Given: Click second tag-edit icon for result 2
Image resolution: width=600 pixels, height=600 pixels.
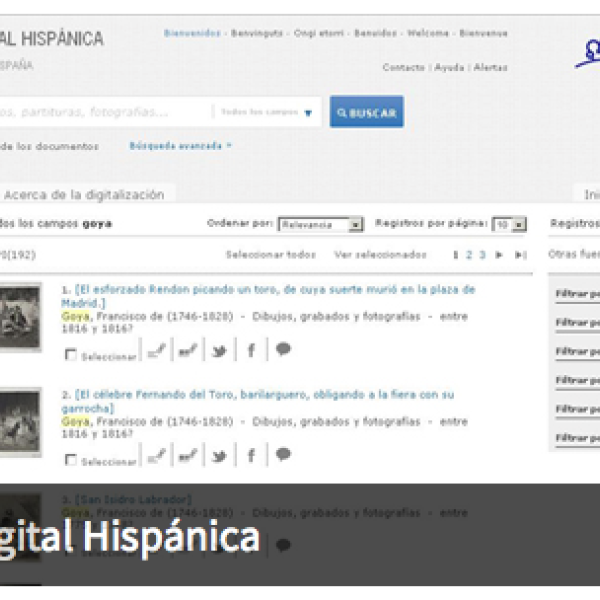Looking at the screenshot, I should click(x=188, y=455).
